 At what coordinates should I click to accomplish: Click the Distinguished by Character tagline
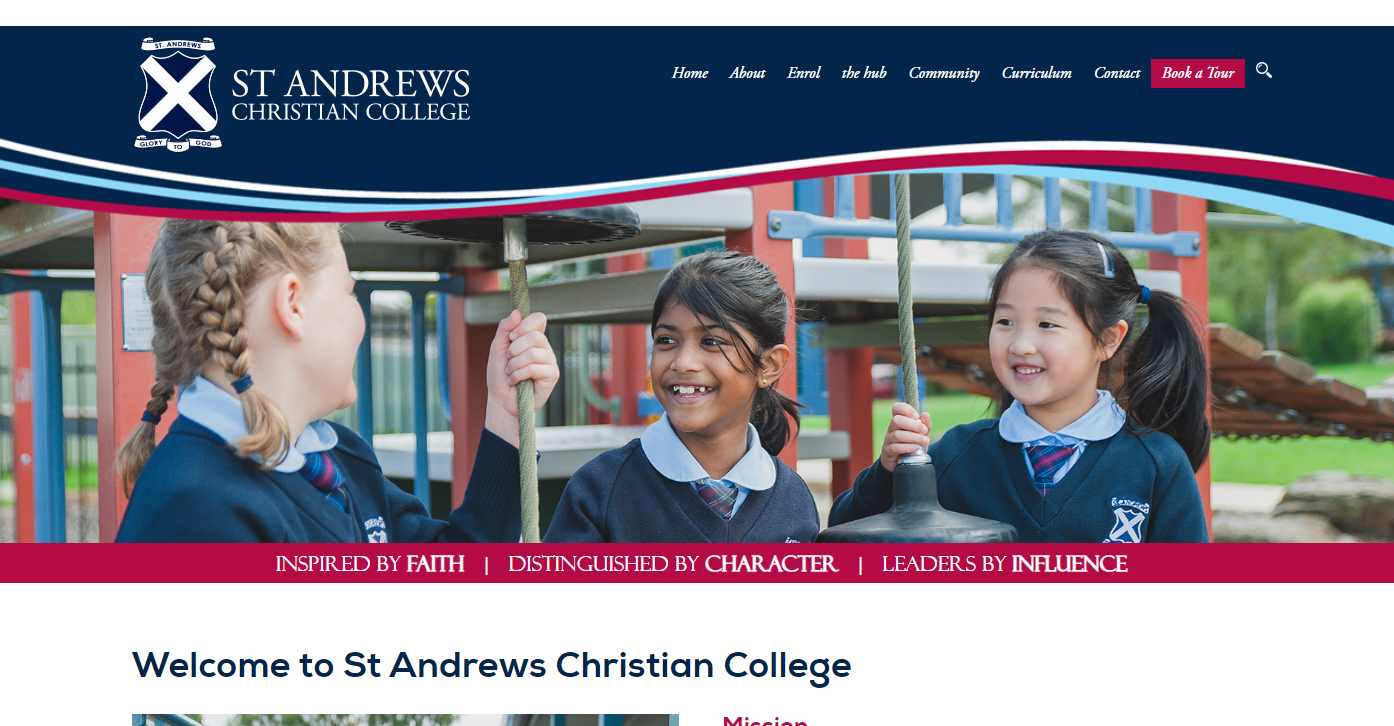pyautogui.click(x=672, y=564)
